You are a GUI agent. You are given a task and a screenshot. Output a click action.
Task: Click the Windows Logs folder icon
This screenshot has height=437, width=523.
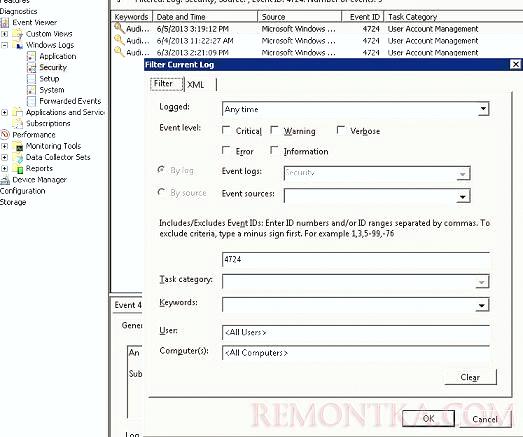point(17,45)
